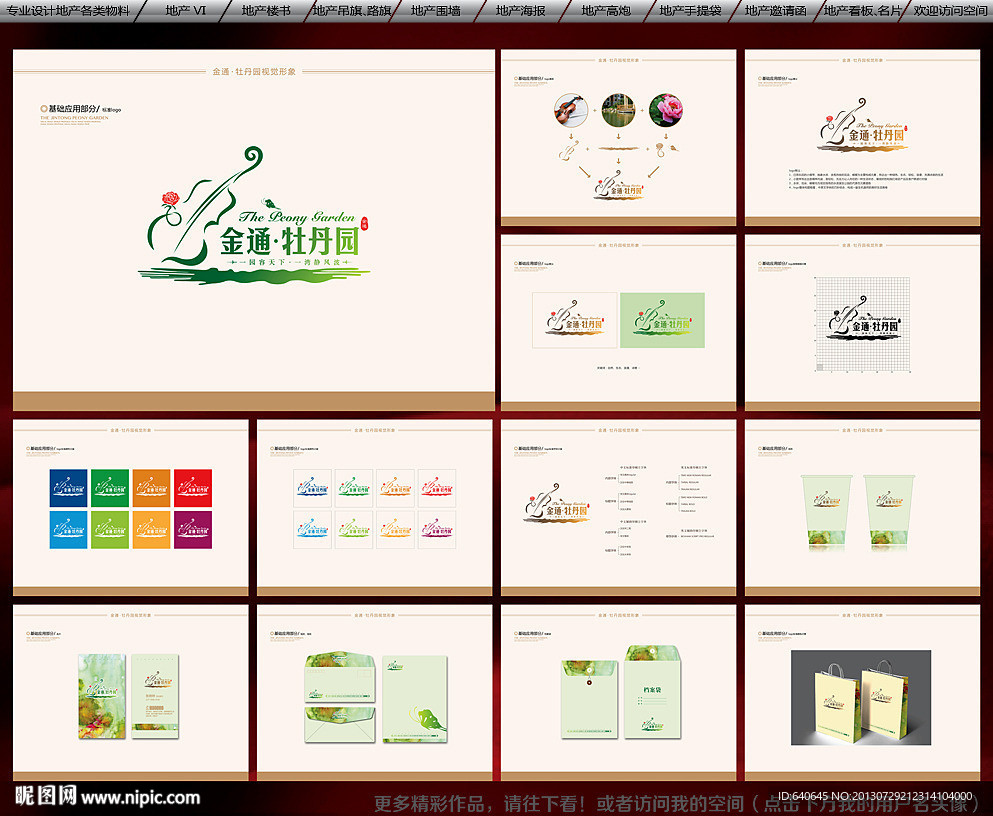
Task: Click the magenta logo on white tile
Action: [437, 529]
